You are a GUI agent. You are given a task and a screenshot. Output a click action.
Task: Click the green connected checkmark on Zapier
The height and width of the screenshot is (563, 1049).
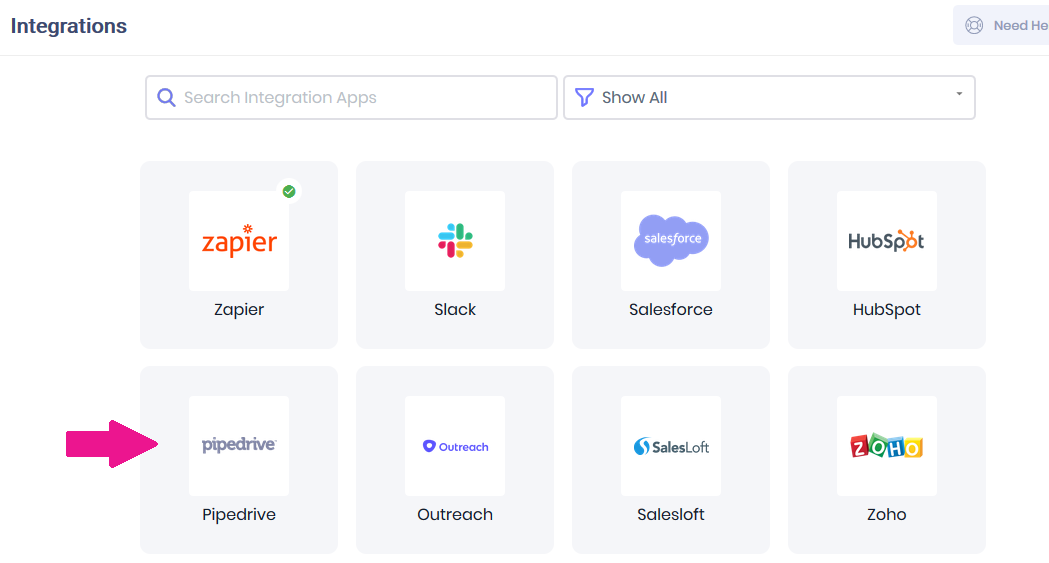289,192
